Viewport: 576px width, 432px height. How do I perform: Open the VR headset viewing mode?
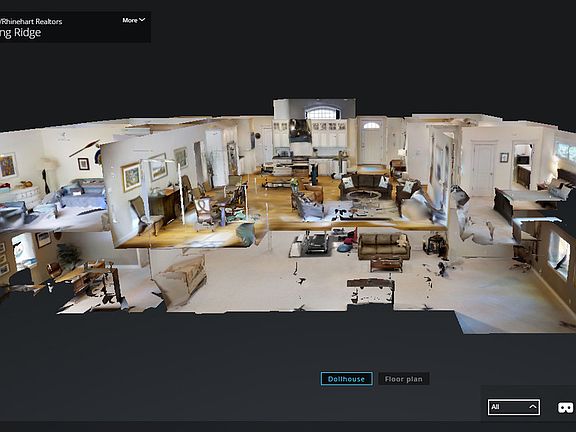coord(565,407)
